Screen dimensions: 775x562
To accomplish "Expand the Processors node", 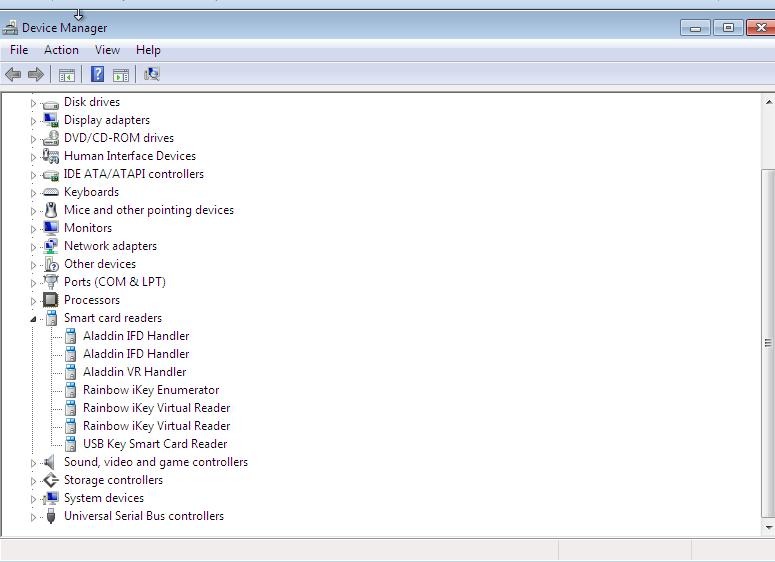I will point(33,301).
